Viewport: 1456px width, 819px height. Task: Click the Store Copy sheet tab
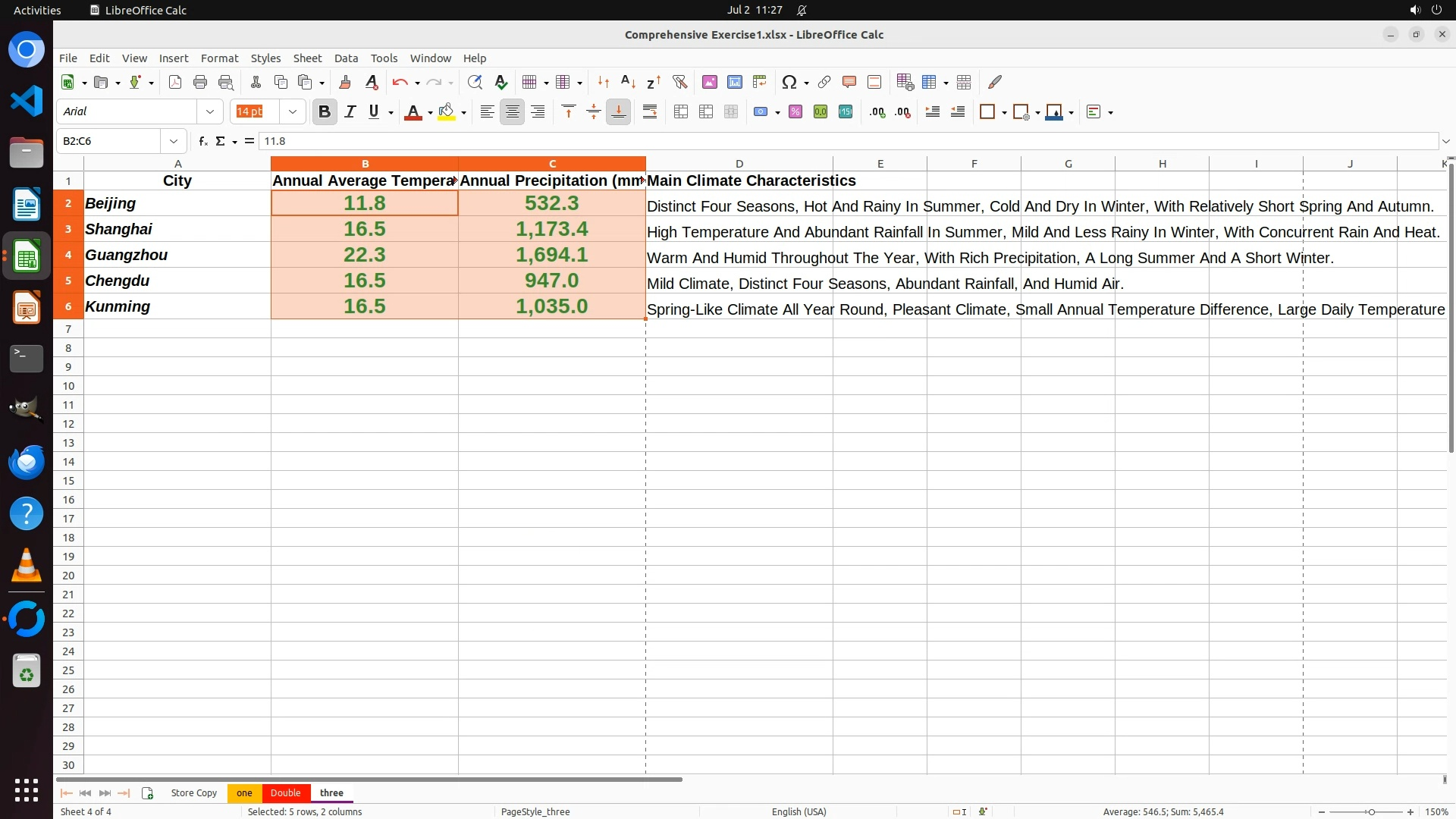(x=194, y=793)
